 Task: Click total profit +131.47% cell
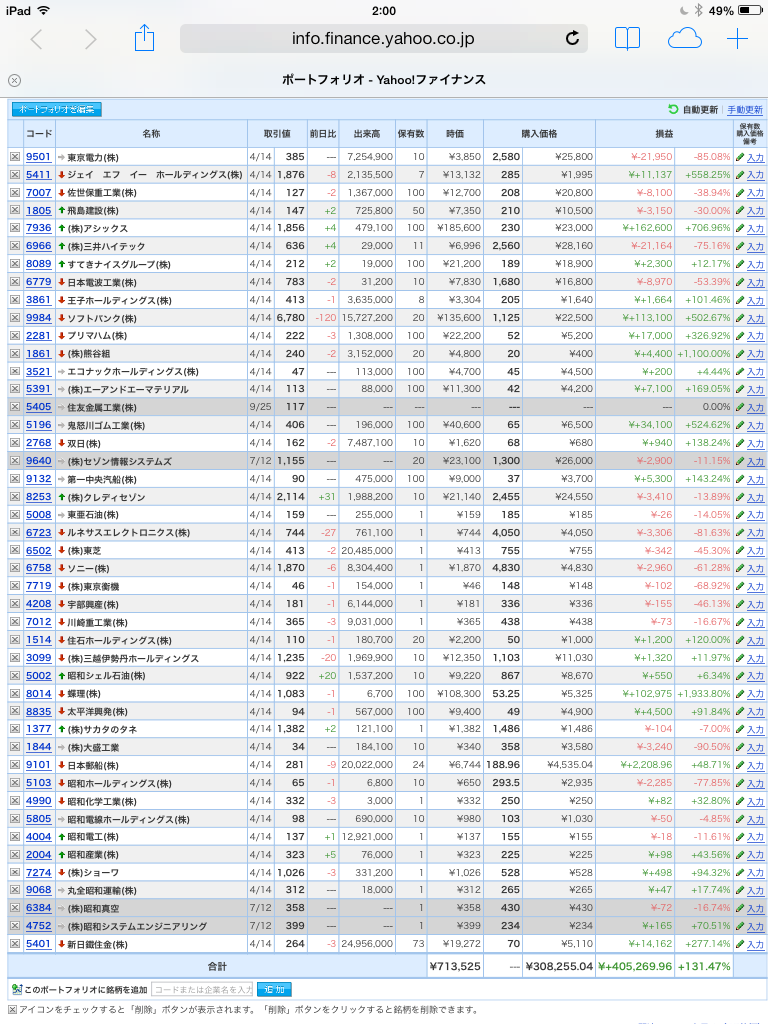coord(704,966)
